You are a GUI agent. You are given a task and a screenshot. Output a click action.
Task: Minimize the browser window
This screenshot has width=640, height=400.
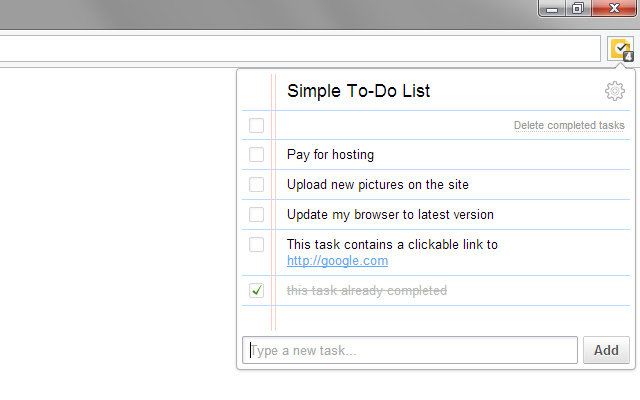pyautogui.click(x=552, y=8)
